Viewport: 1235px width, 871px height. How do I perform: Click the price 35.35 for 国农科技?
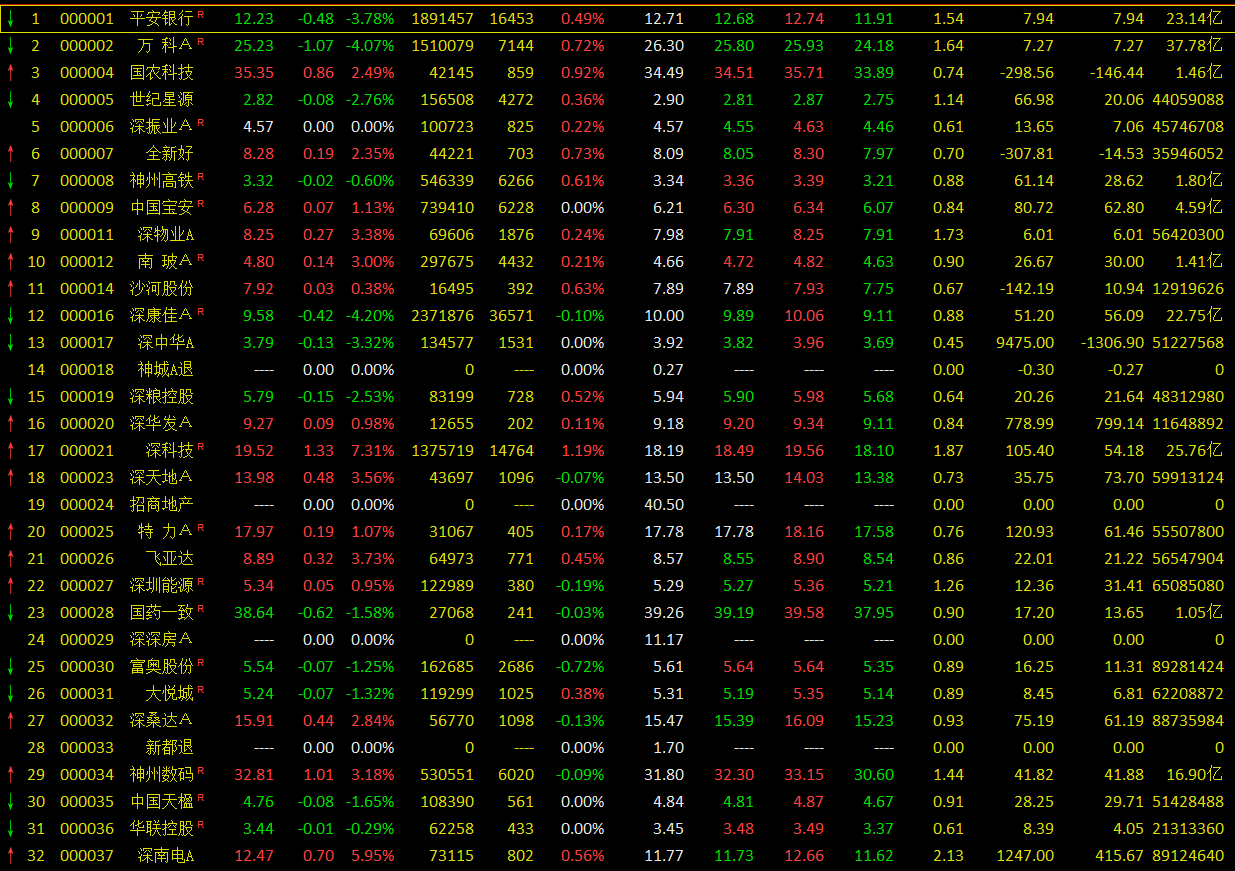(254, 72)
